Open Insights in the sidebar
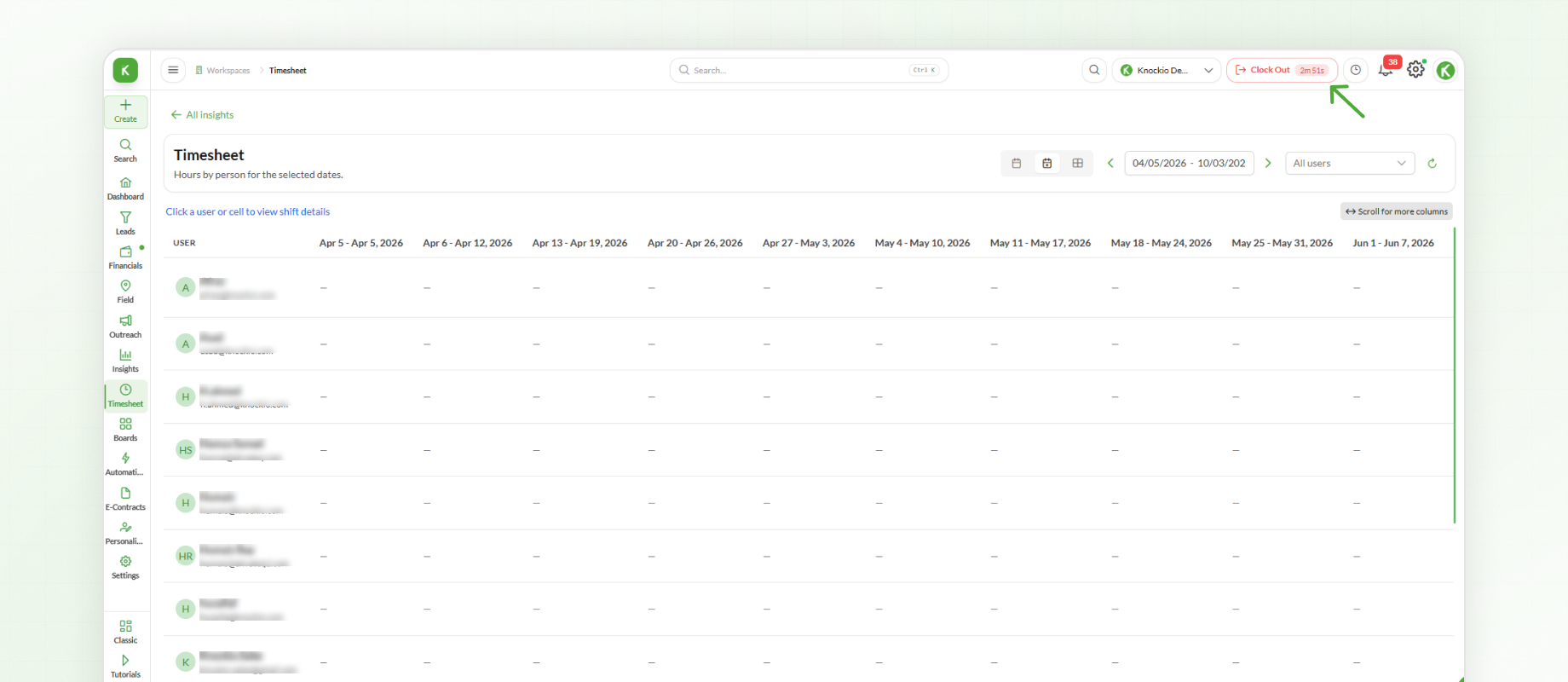 coord(125,361)
